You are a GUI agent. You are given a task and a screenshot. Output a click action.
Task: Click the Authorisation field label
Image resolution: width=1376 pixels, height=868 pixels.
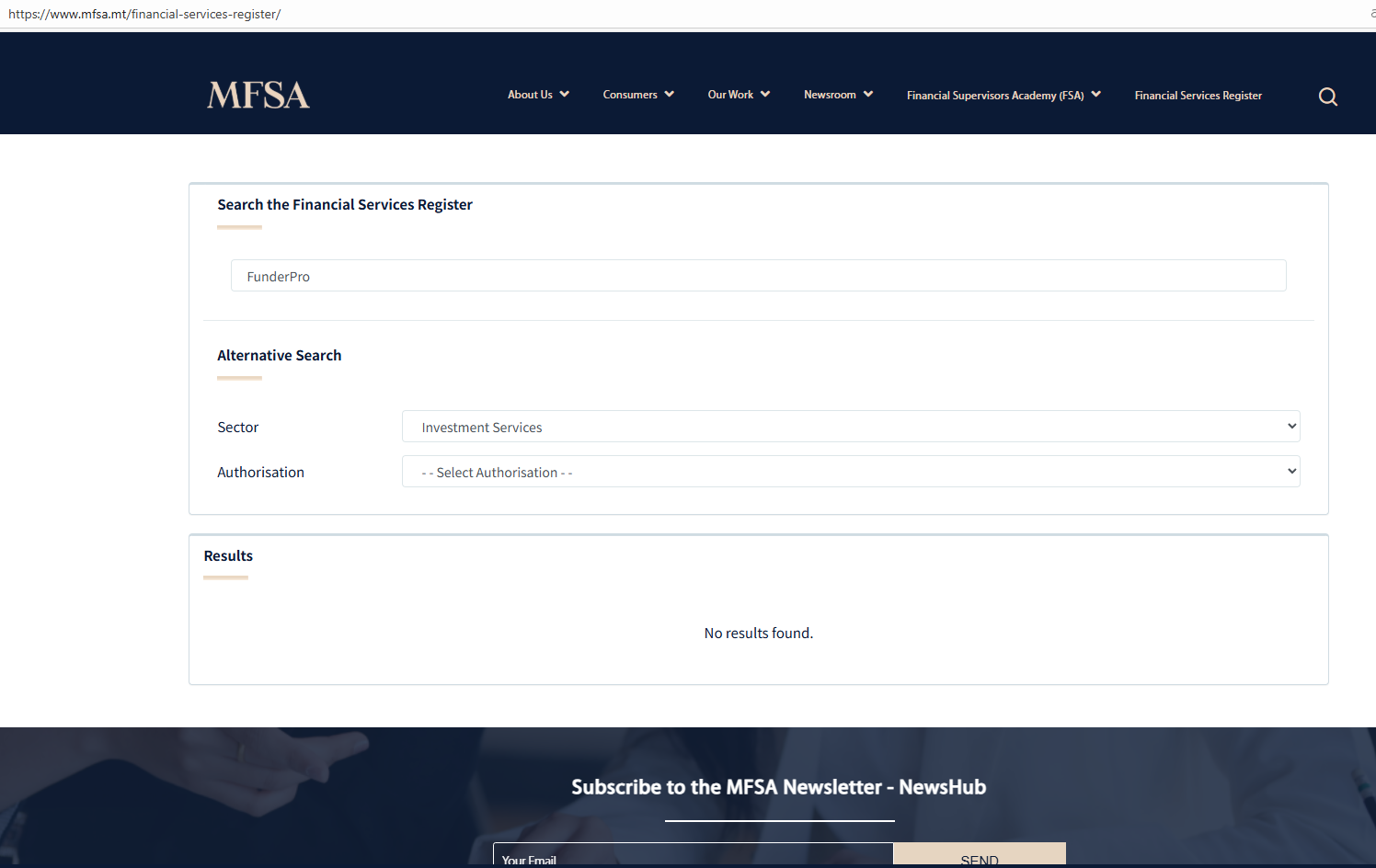coord(260,472)
